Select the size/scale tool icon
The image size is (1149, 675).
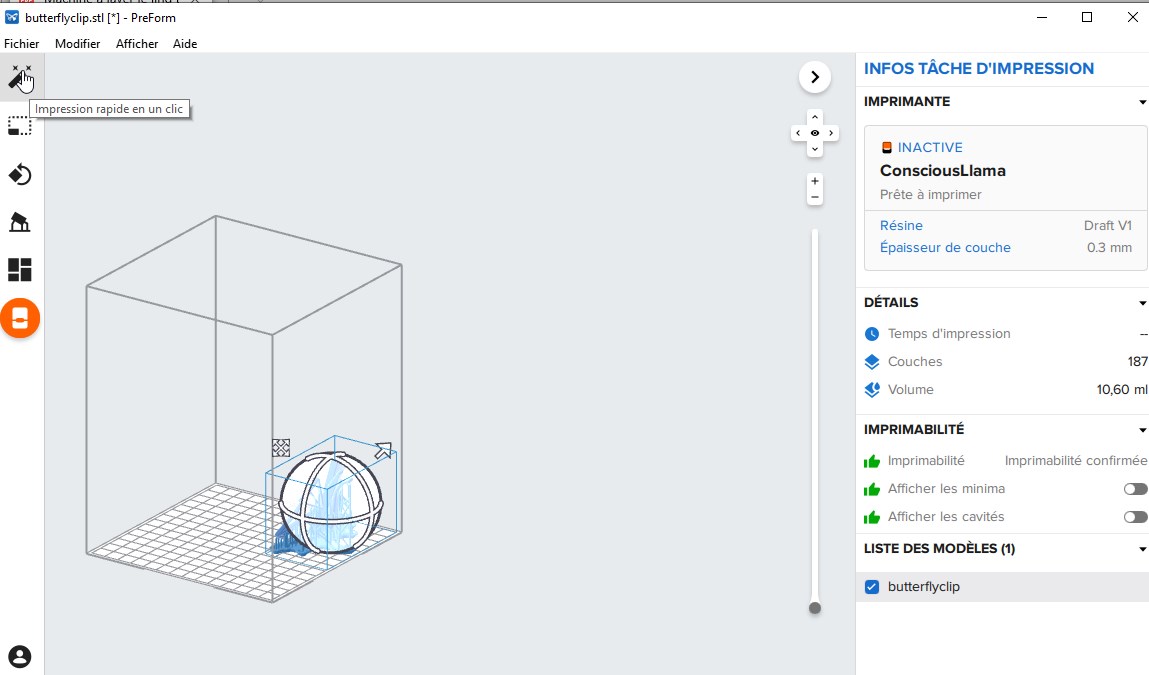(x=20, y=126)
